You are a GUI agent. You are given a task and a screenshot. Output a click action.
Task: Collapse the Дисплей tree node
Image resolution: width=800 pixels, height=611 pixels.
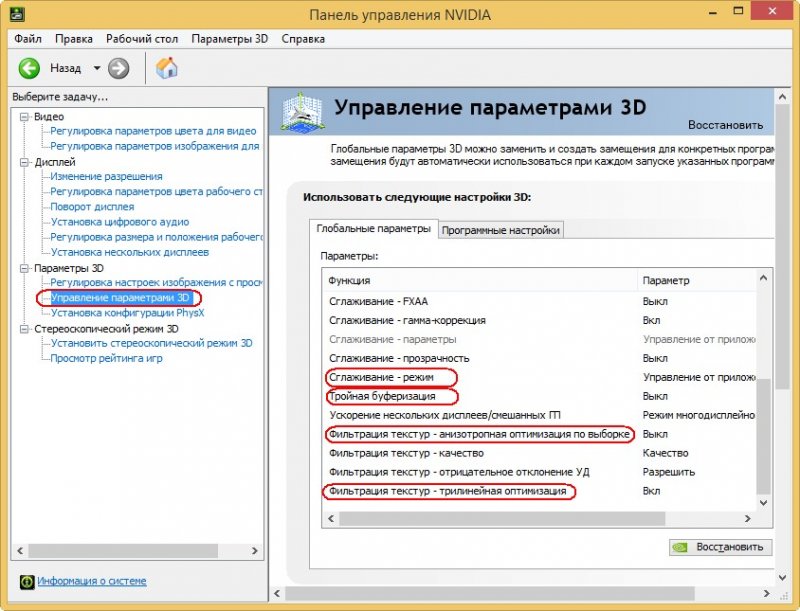tap(24, 162)
